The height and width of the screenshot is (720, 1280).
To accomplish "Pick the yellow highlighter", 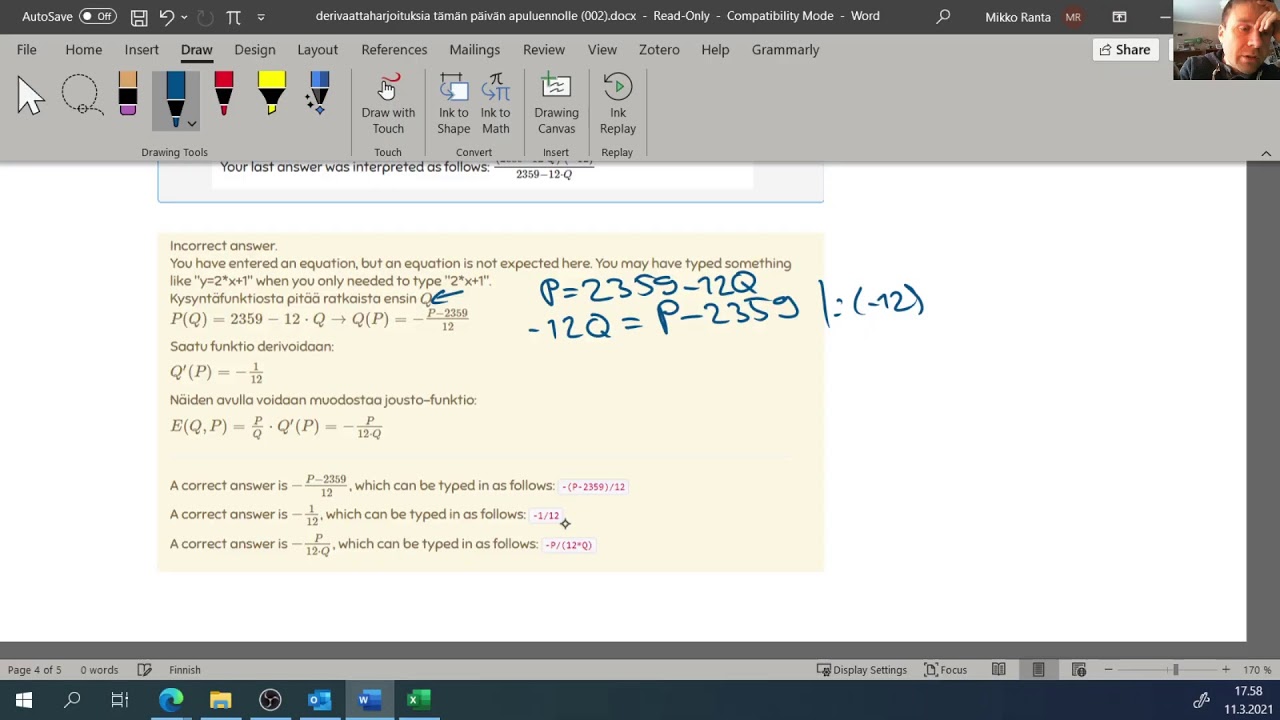I will [271, 95].
